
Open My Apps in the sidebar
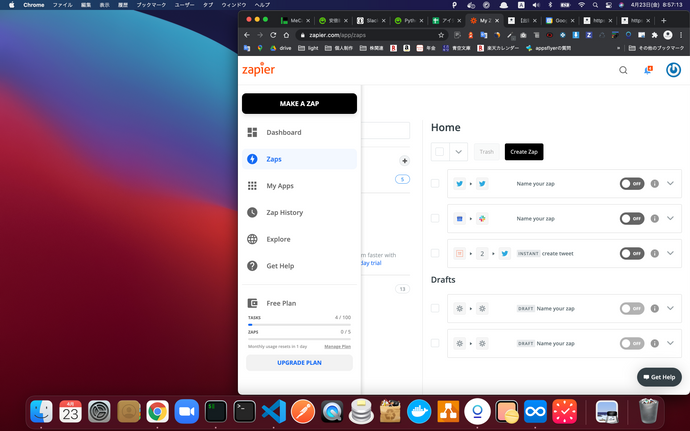click(x=299, y=186)
